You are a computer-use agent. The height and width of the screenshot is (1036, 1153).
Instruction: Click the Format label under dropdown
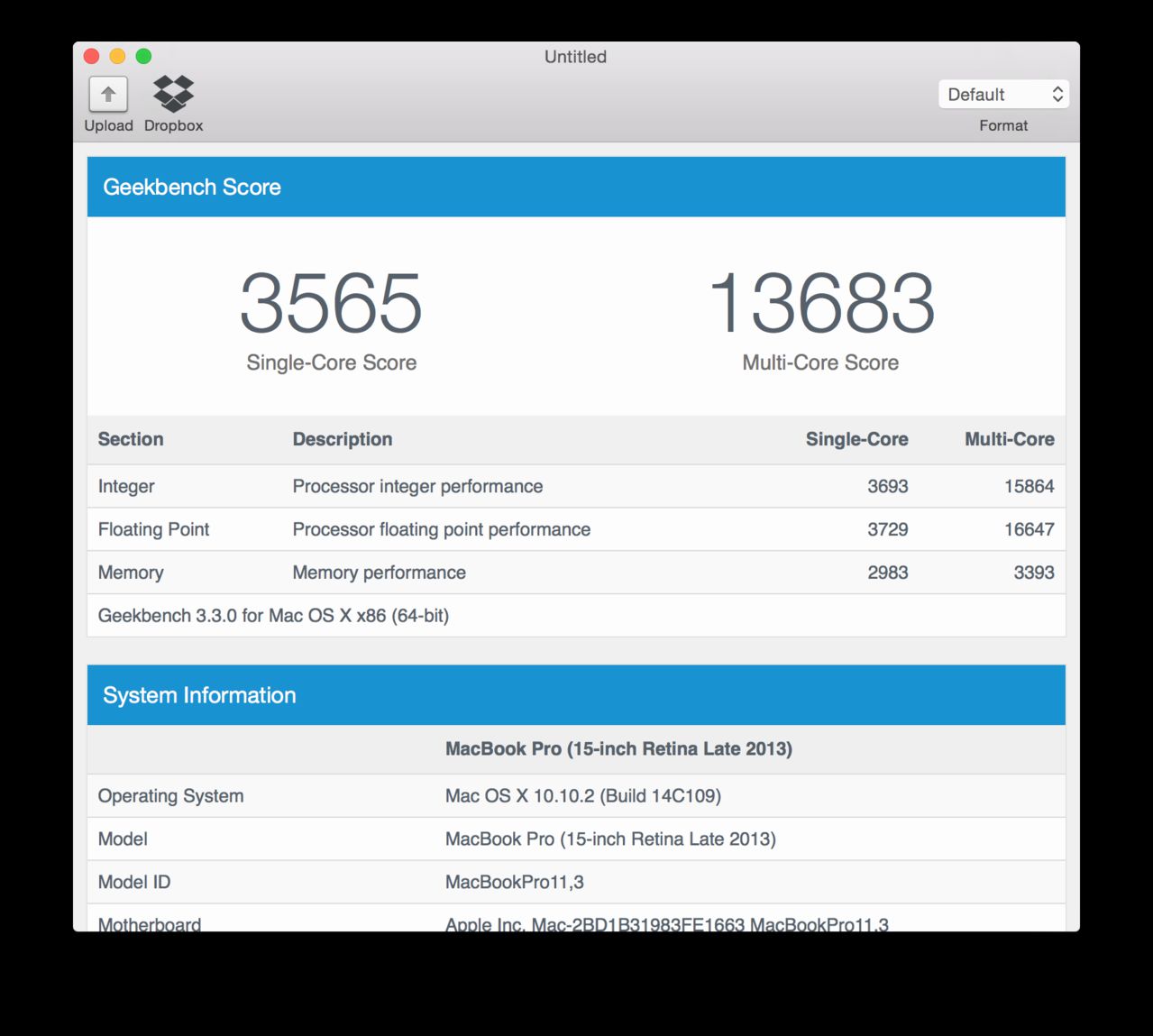1003,125
